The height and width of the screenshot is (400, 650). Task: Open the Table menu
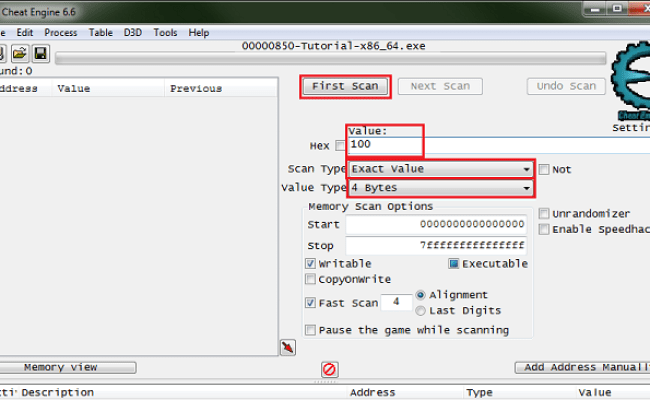click(100, 32)
